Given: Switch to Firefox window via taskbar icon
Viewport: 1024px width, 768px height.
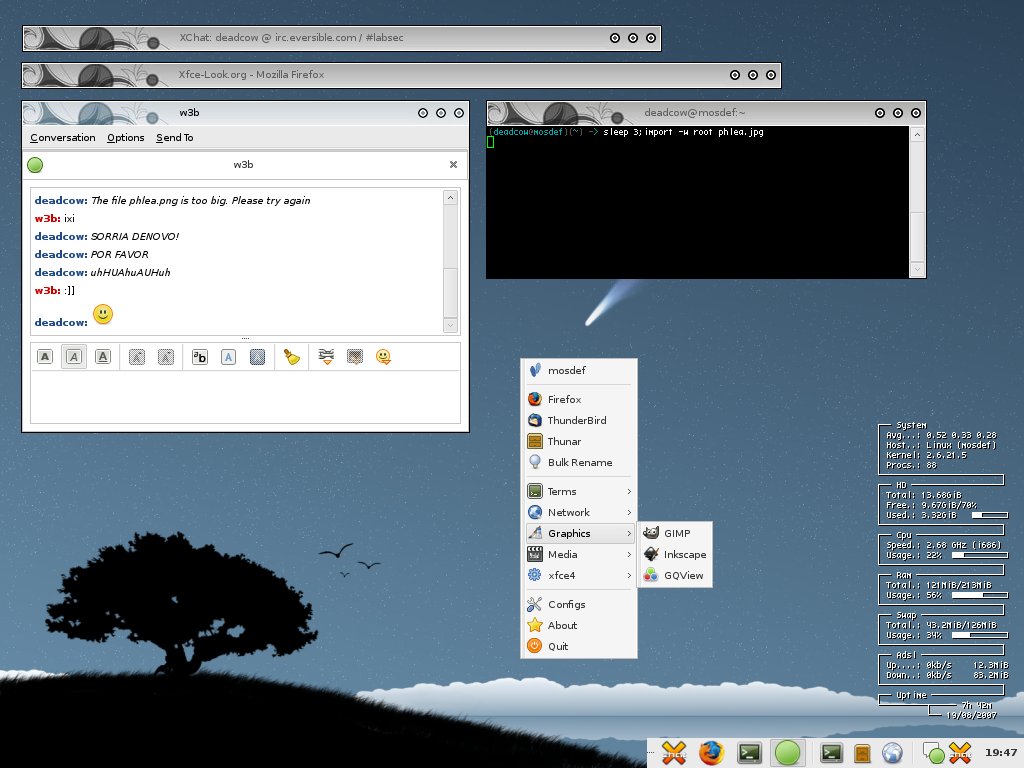Looking at the screenshot, I should point(711,753).
